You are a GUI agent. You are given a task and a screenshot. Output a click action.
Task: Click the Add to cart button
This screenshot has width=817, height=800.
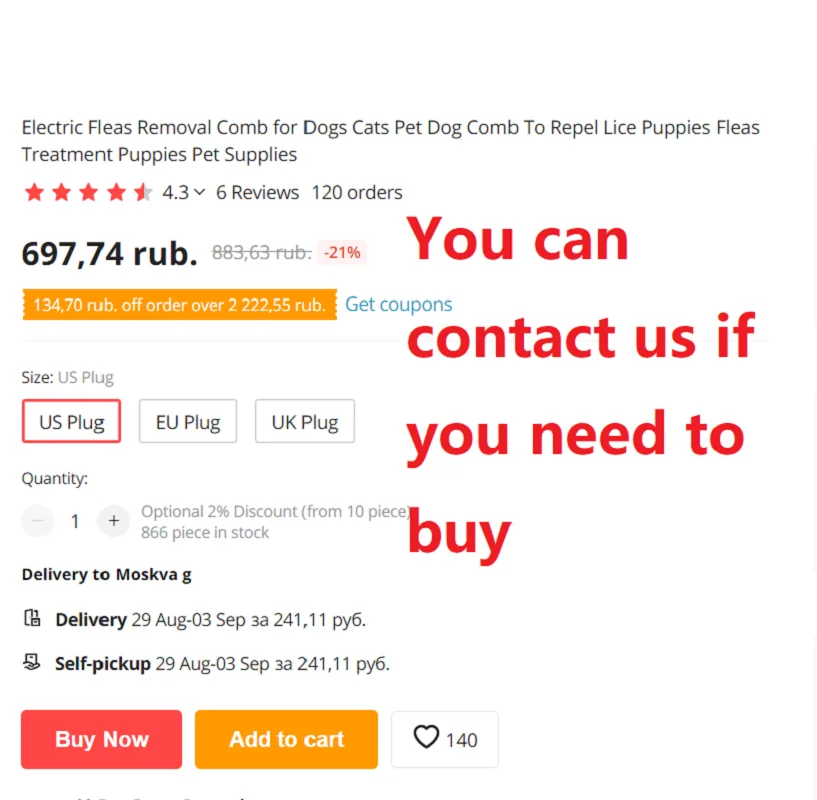pyautogui.click(x=286, y=739)
